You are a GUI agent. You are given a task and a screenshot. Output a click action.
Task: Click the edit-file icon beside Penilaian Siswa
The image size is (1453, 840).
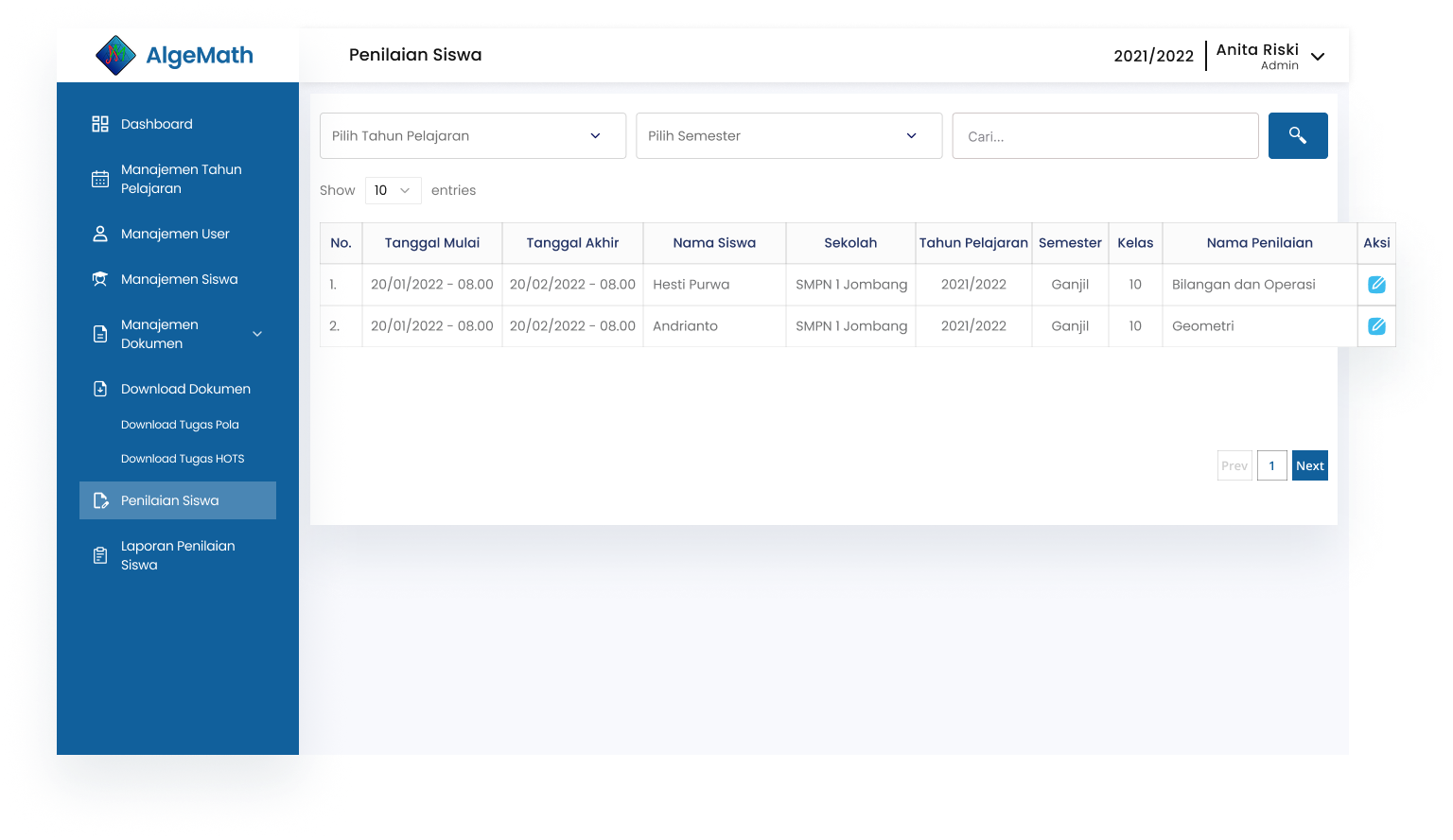point(100,500)
